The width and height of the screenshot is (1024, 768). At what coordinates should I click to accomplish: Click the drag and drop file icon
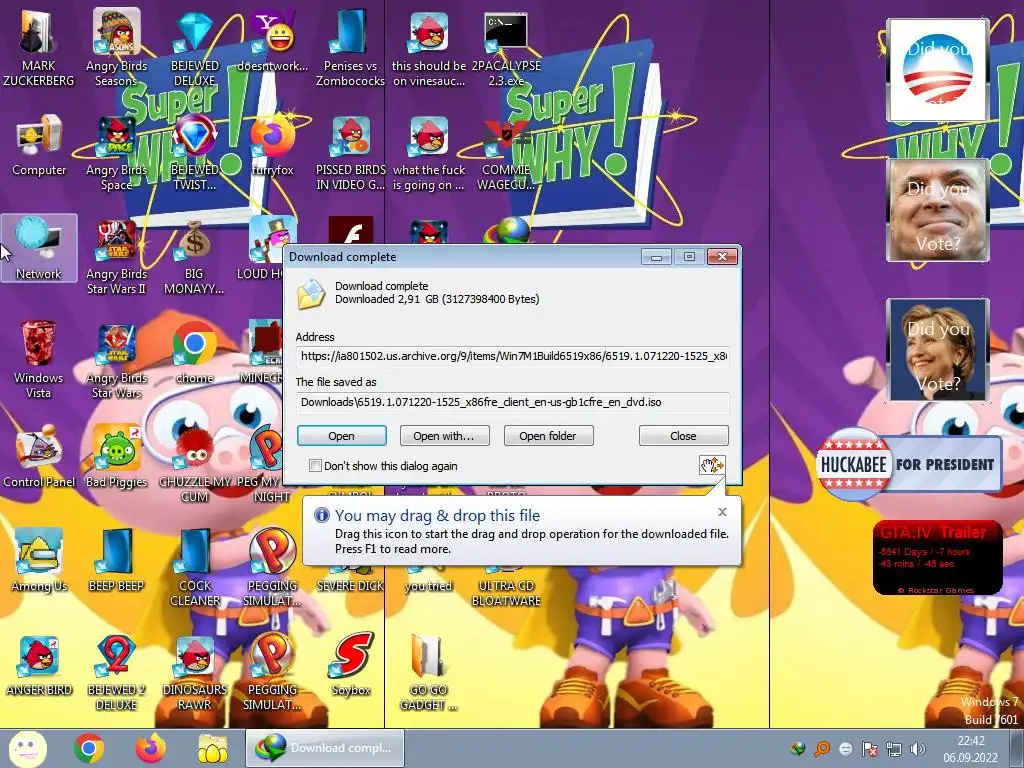click(712, 465)
